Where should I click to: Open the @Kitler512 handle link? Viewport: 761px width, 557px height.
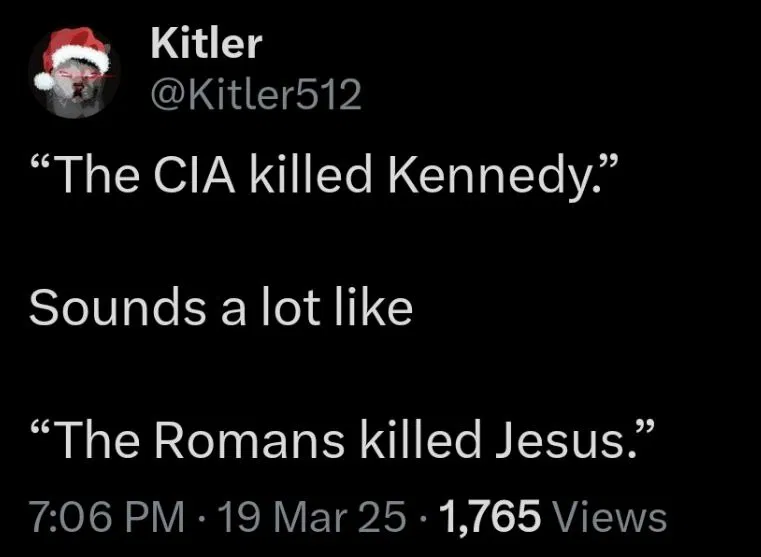pos(254,95)
